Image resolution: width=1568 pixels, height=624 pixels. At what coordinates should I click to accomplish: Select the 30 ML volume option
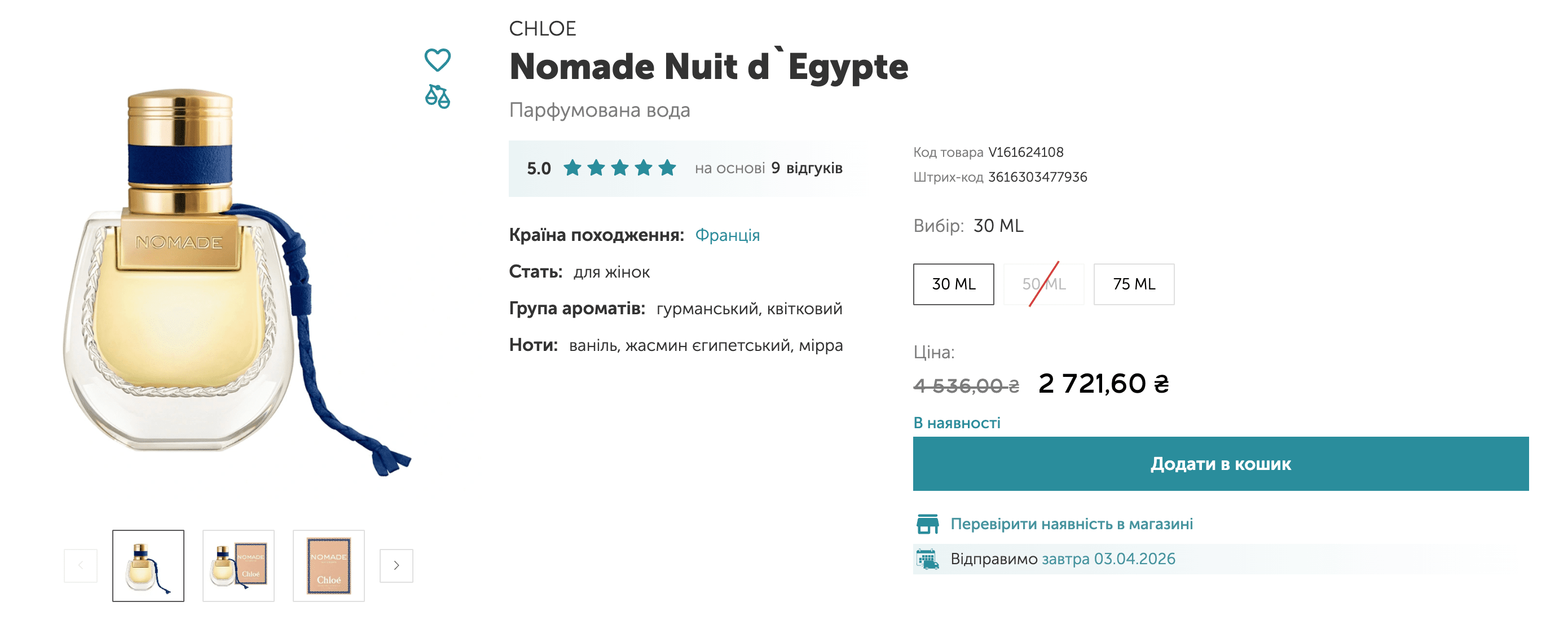953,284
